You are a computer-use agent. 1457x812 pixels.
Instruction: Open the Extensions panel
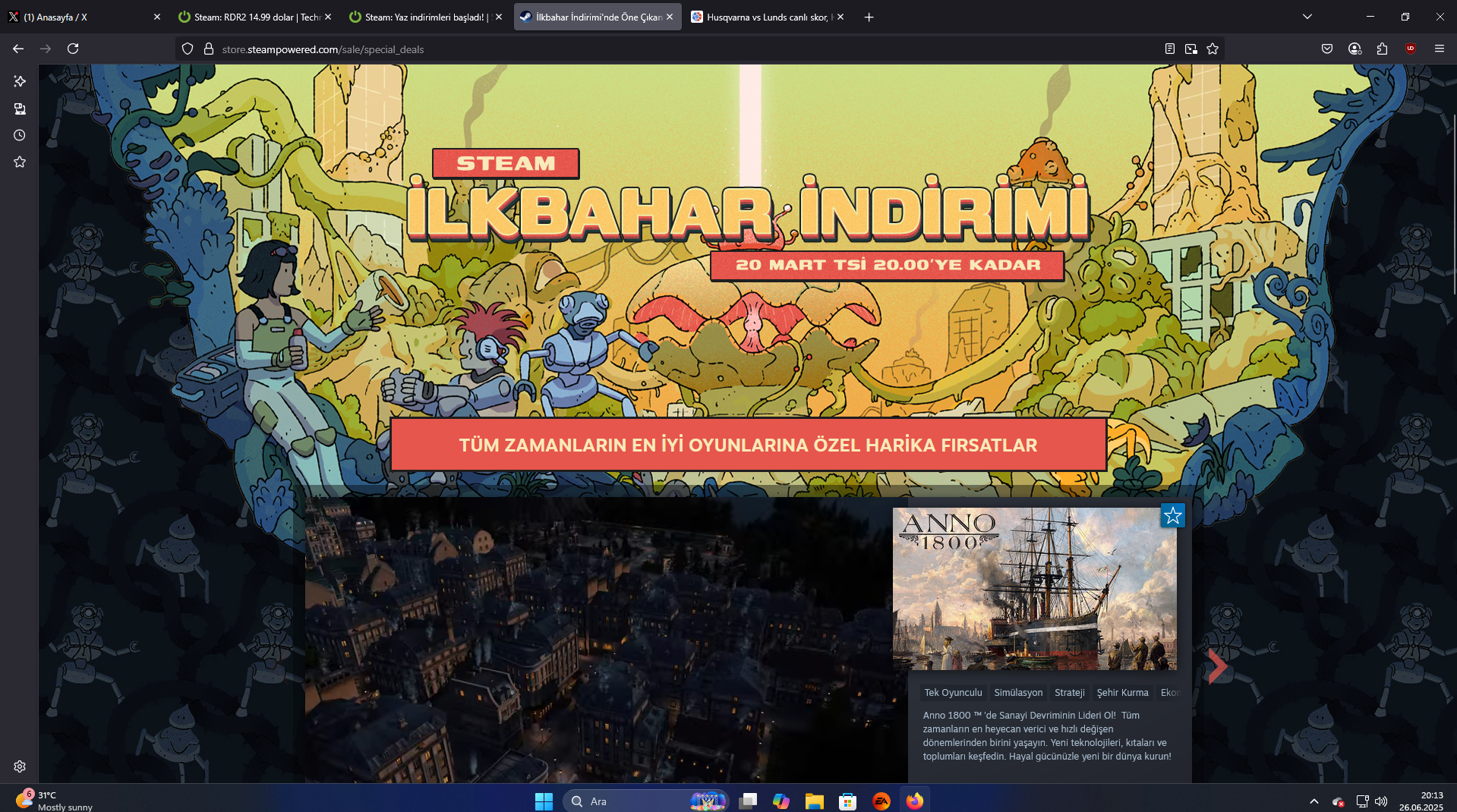point(1382,49)
